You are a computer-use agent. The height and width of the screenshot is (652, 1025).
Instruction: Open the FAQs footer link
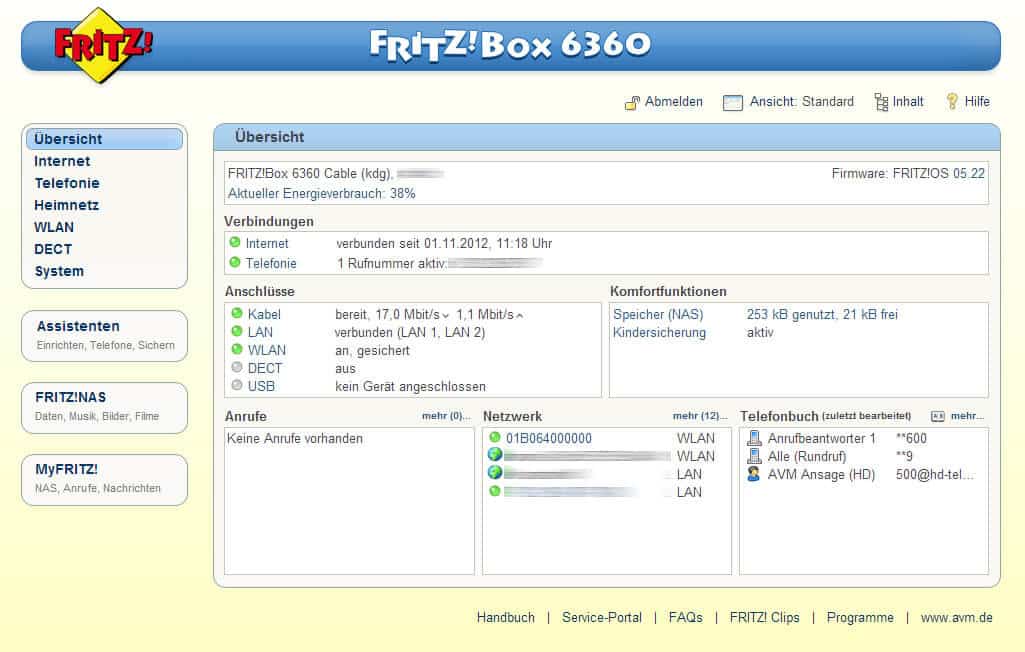(x=685, y=617)
